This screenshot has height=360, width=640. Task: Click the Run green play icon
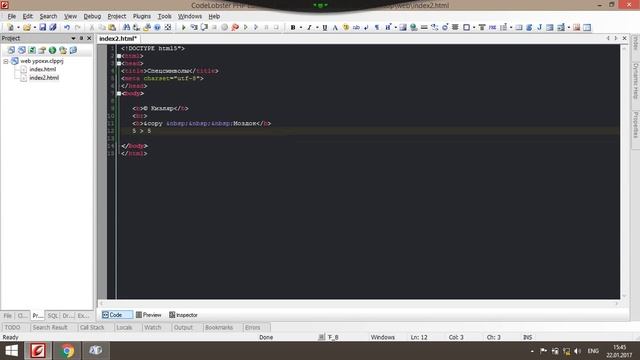point(184,27)
